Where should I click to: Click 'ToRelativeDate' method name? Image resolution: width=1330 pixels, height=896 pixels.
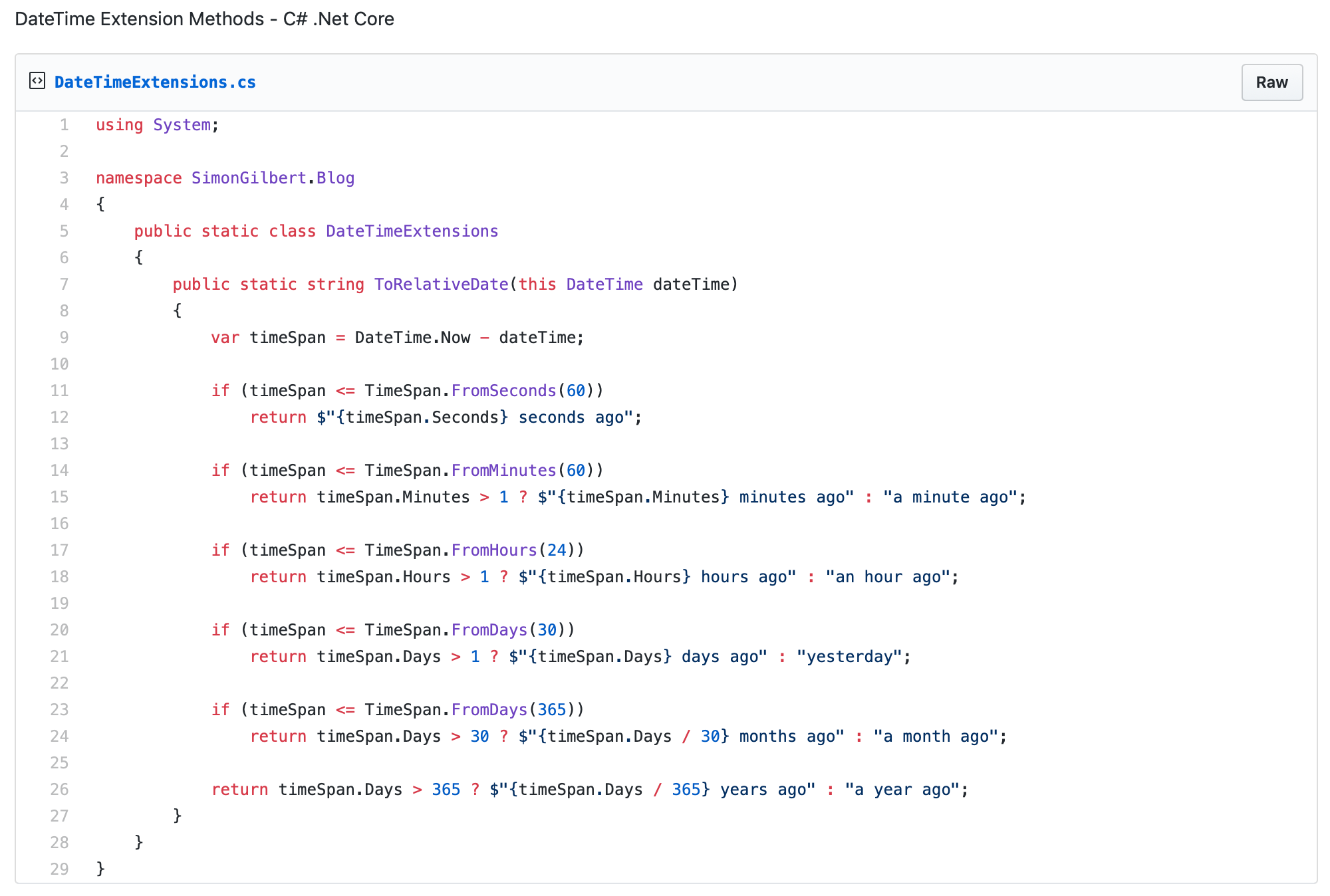tap(442, 284)
